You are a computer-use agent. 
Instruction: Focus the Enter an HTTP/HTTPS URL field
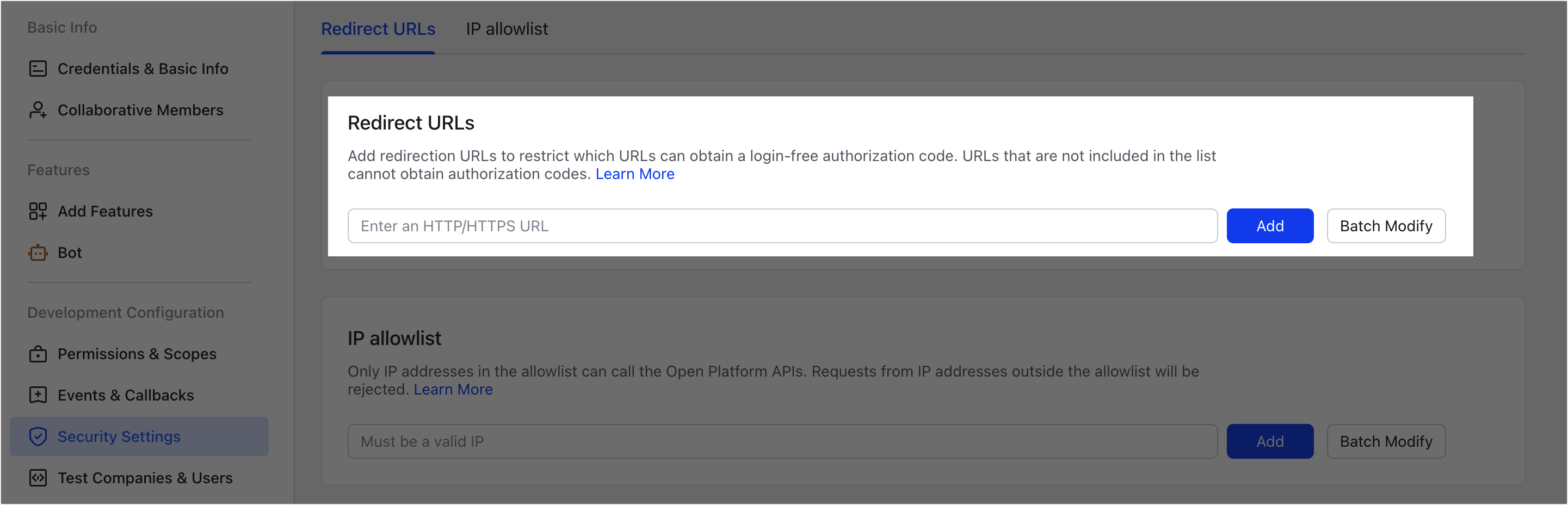coord(782,226)
